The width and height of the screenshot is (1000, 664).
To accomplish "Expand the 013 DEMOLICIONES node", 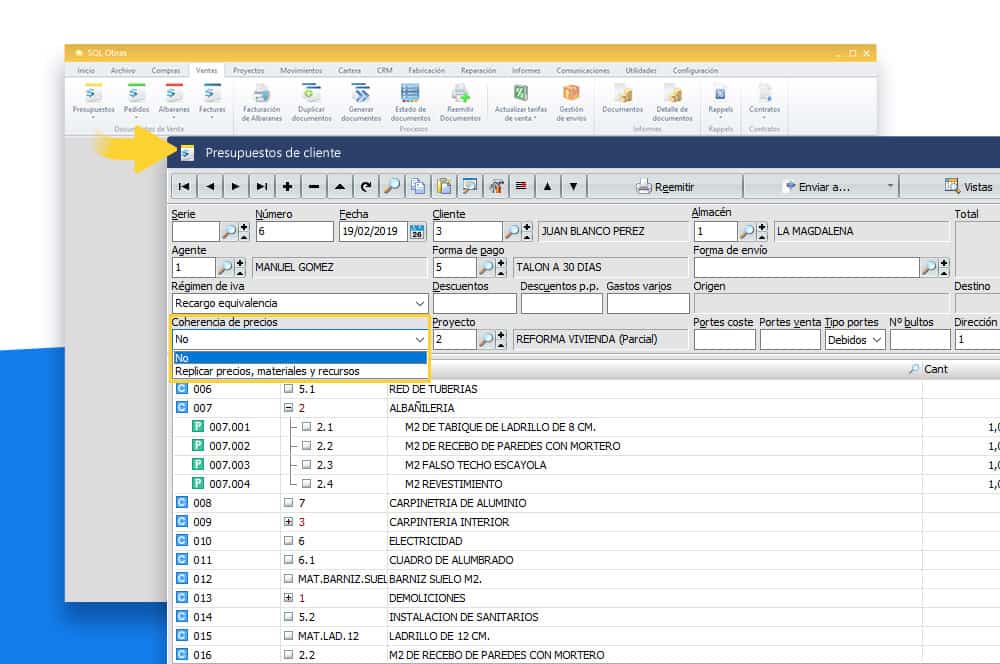I will click(x=289, y=598).
